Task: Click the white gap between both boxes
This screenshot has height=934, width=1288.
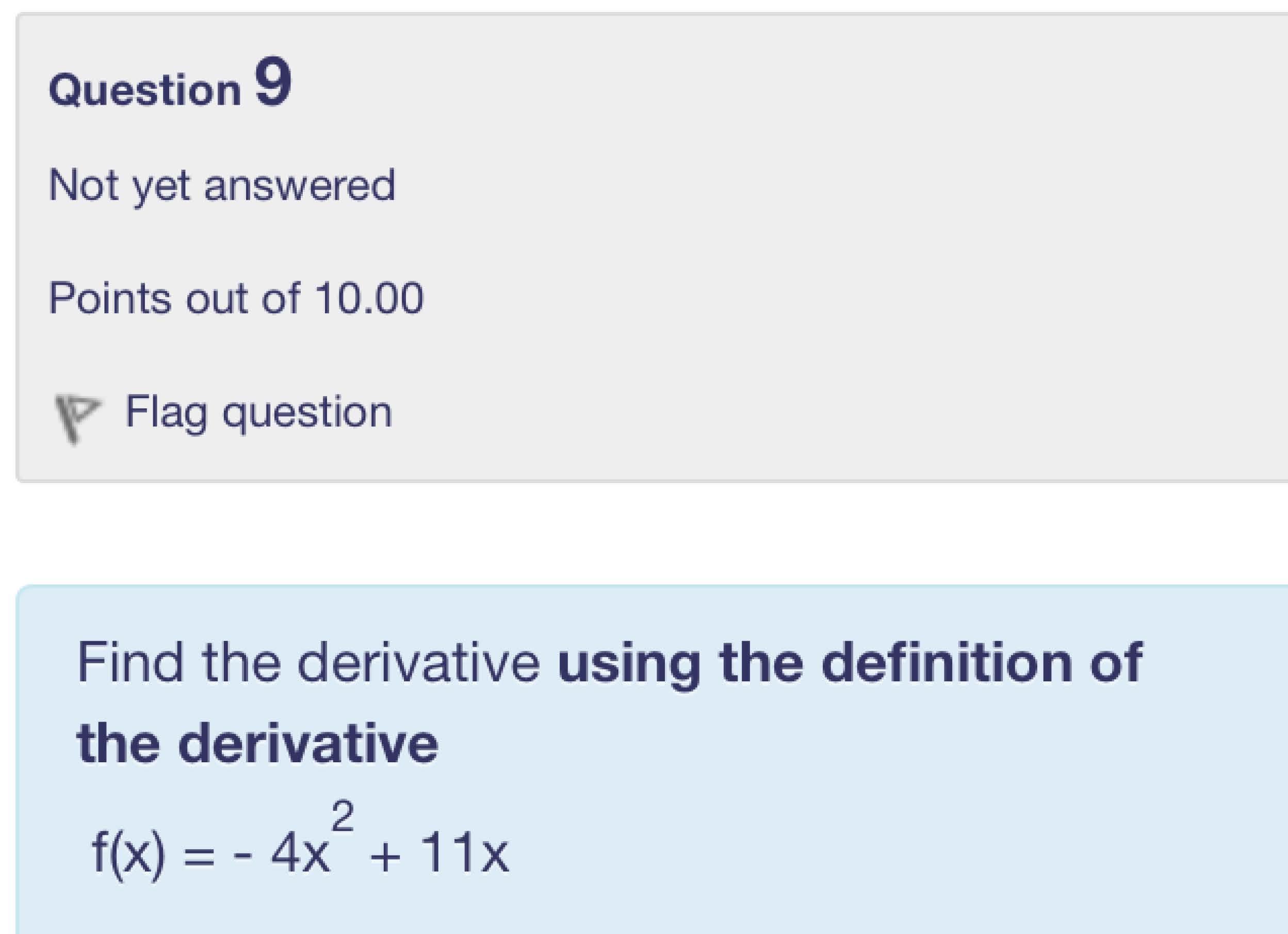Action: pyautogui.click(x=625, y=534)
